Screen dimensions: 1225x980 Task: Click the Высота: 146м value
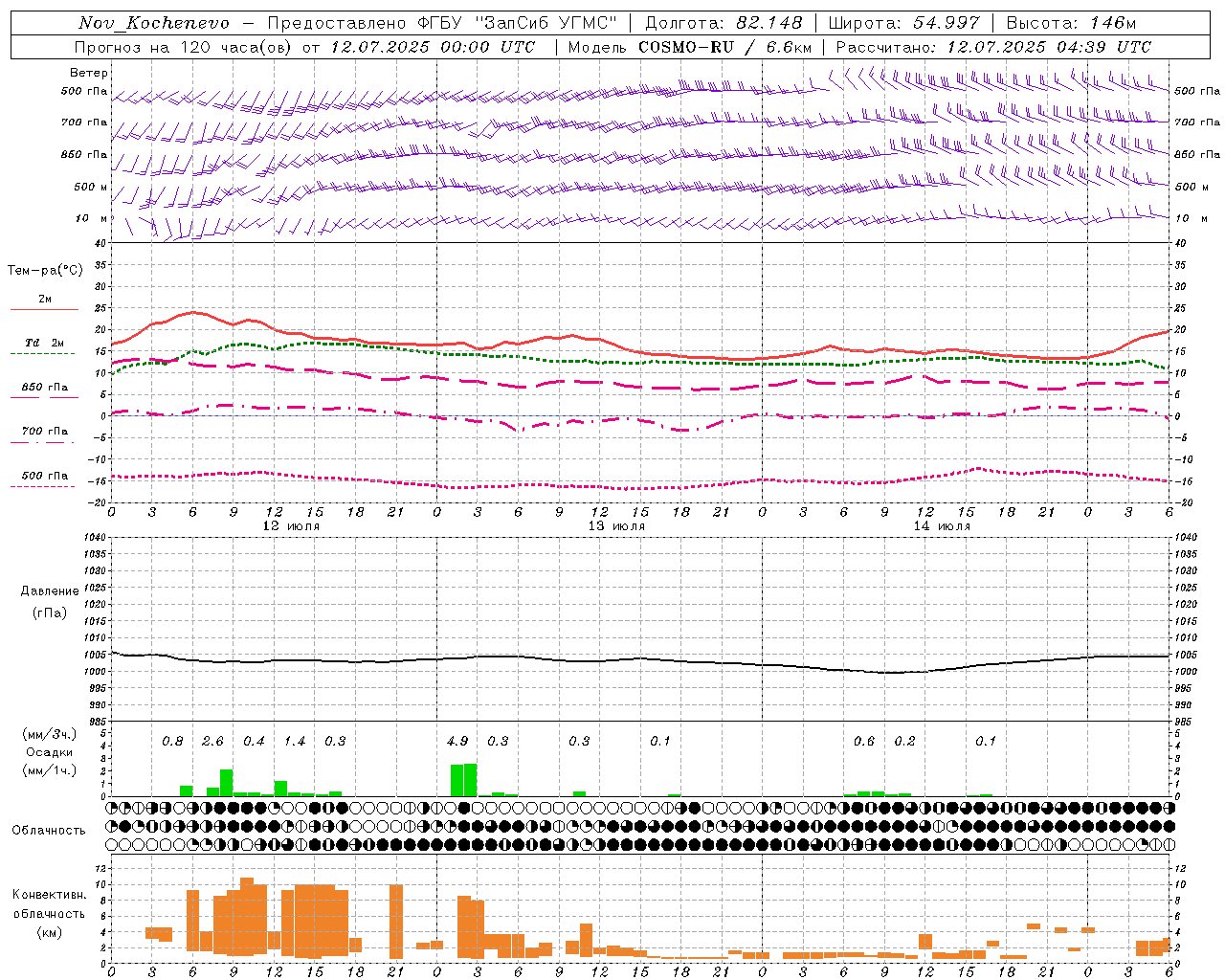coord(1071,23)
